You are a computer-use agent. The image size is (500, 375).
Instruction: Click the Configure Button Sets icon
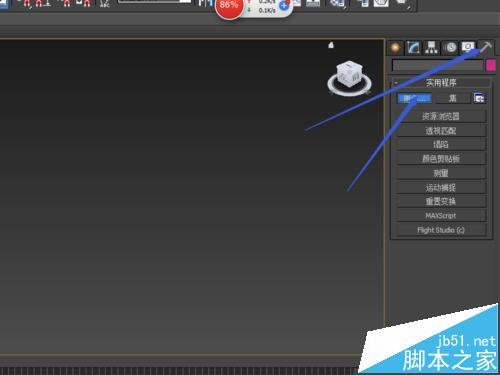pyautogui.click(x=479, y=98)
